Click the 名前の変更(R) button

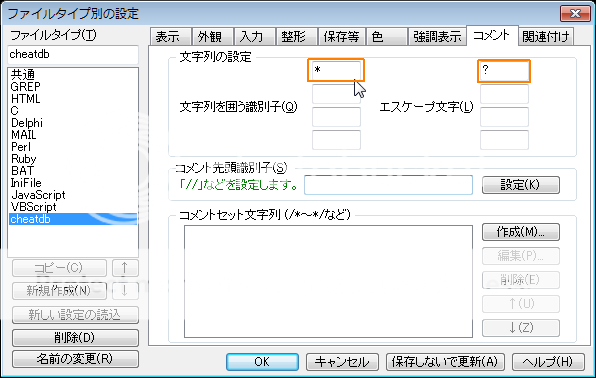(75, 359)
